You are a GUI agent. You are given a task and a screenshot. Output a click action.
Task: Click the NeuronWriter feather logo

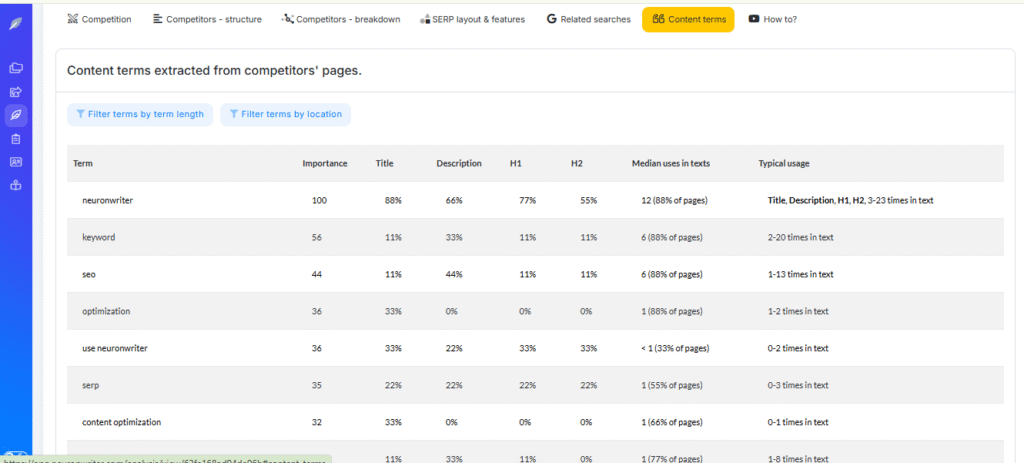(x=16, y=24)
